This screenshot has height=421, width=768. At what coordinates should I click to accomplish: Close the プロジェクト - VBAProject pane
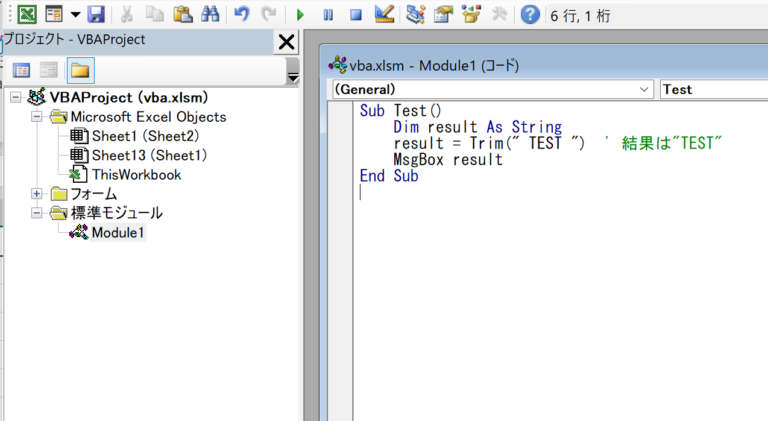tap(287, 42)
